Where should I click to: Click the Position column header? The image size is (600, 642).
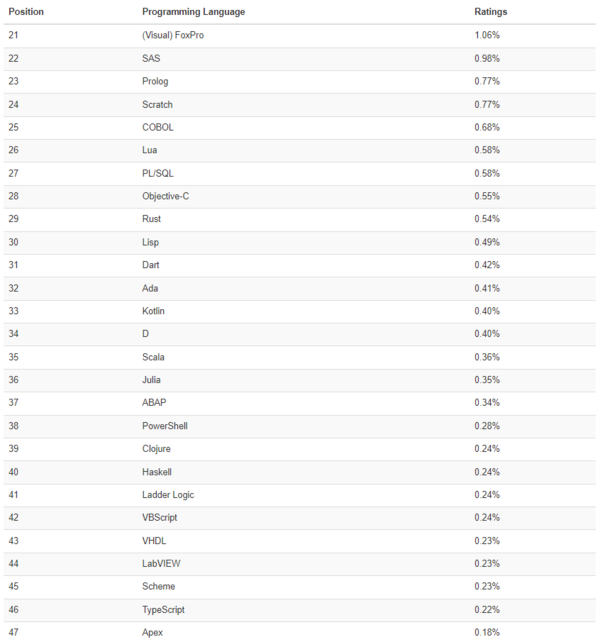tap(26, 11)
